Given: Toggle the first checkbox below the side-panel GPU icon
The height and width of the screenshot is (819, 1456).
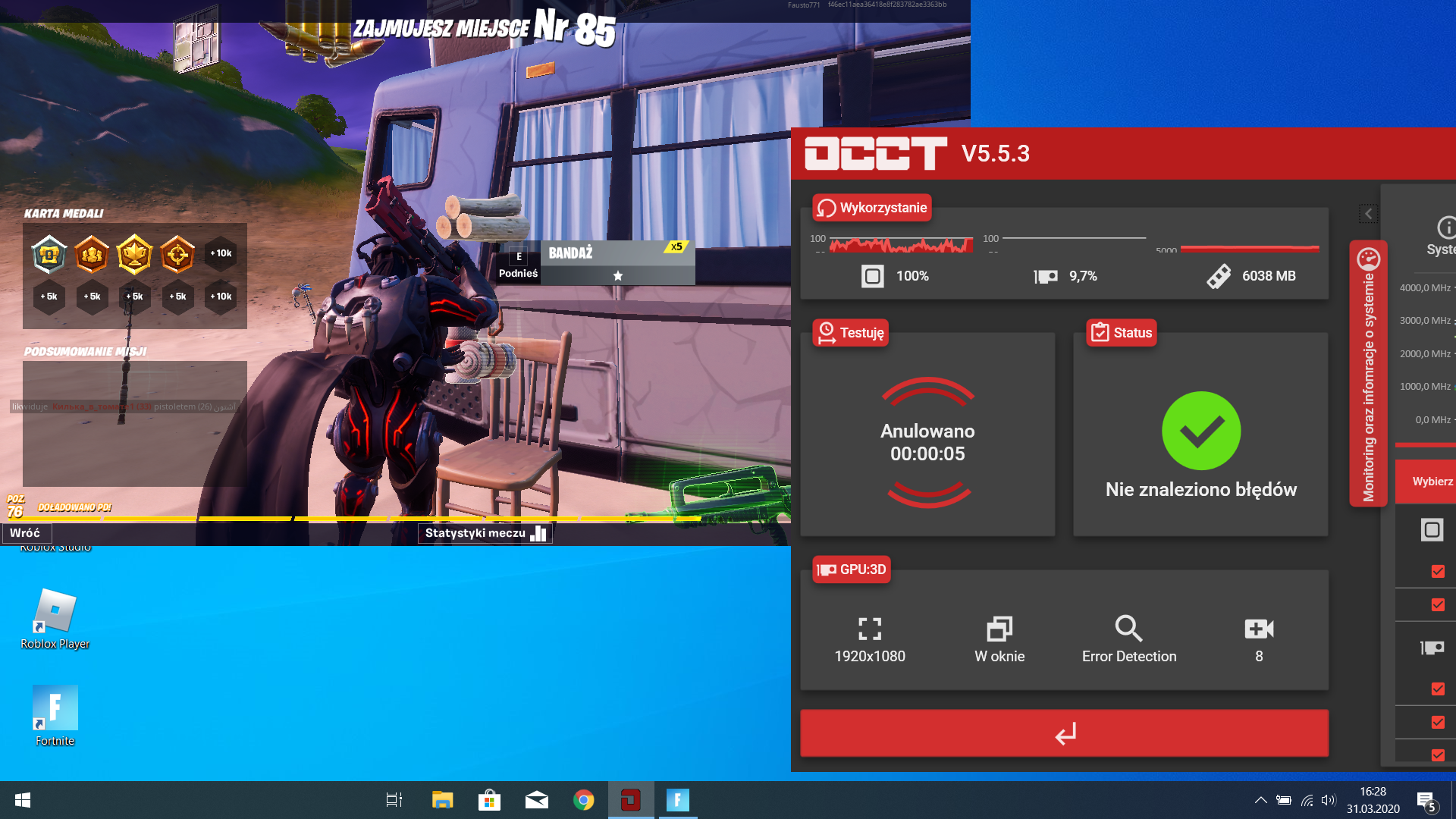Looking at the screenshot, I should pyautogui.click(x=1438, y=689).
